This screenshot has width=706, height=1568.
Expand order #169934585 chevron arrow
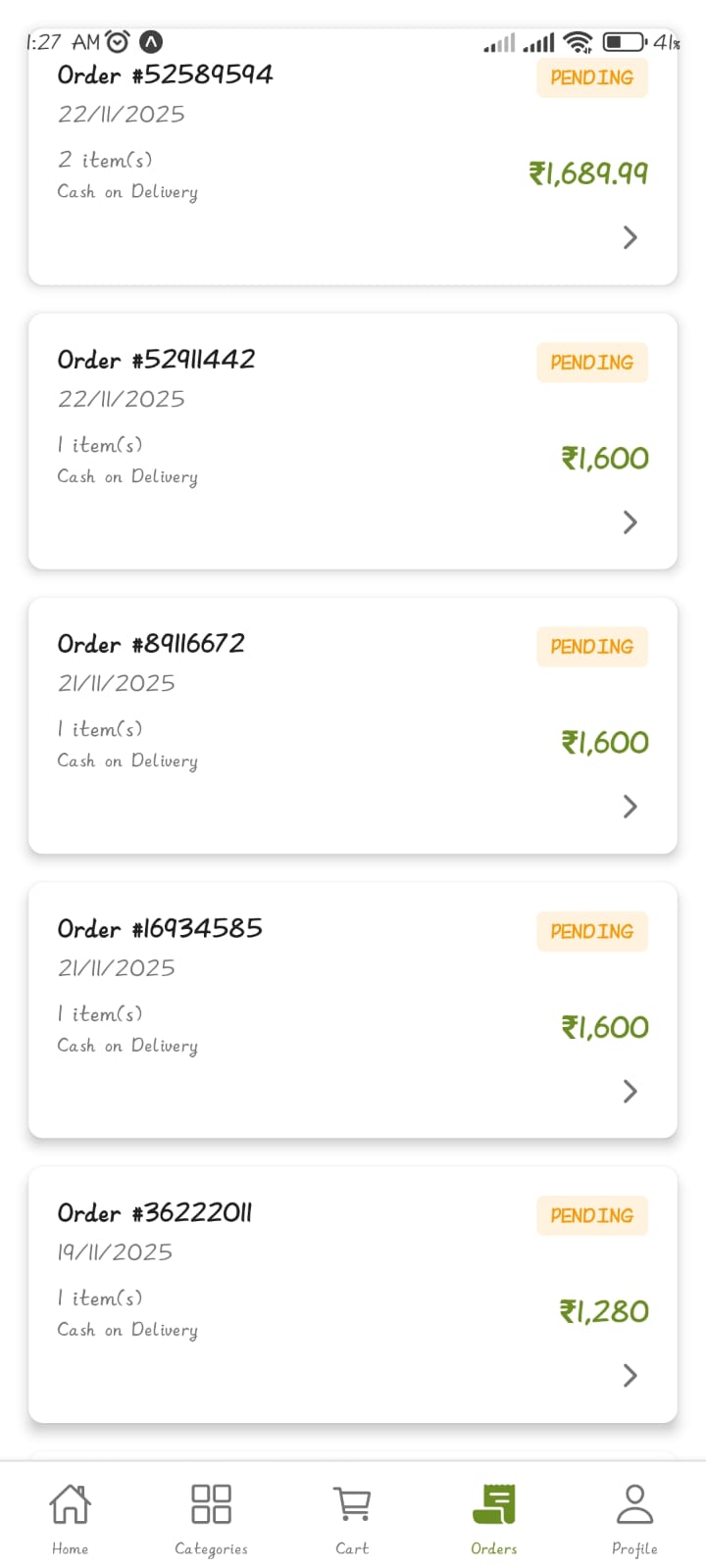(x=630, y=1091)
